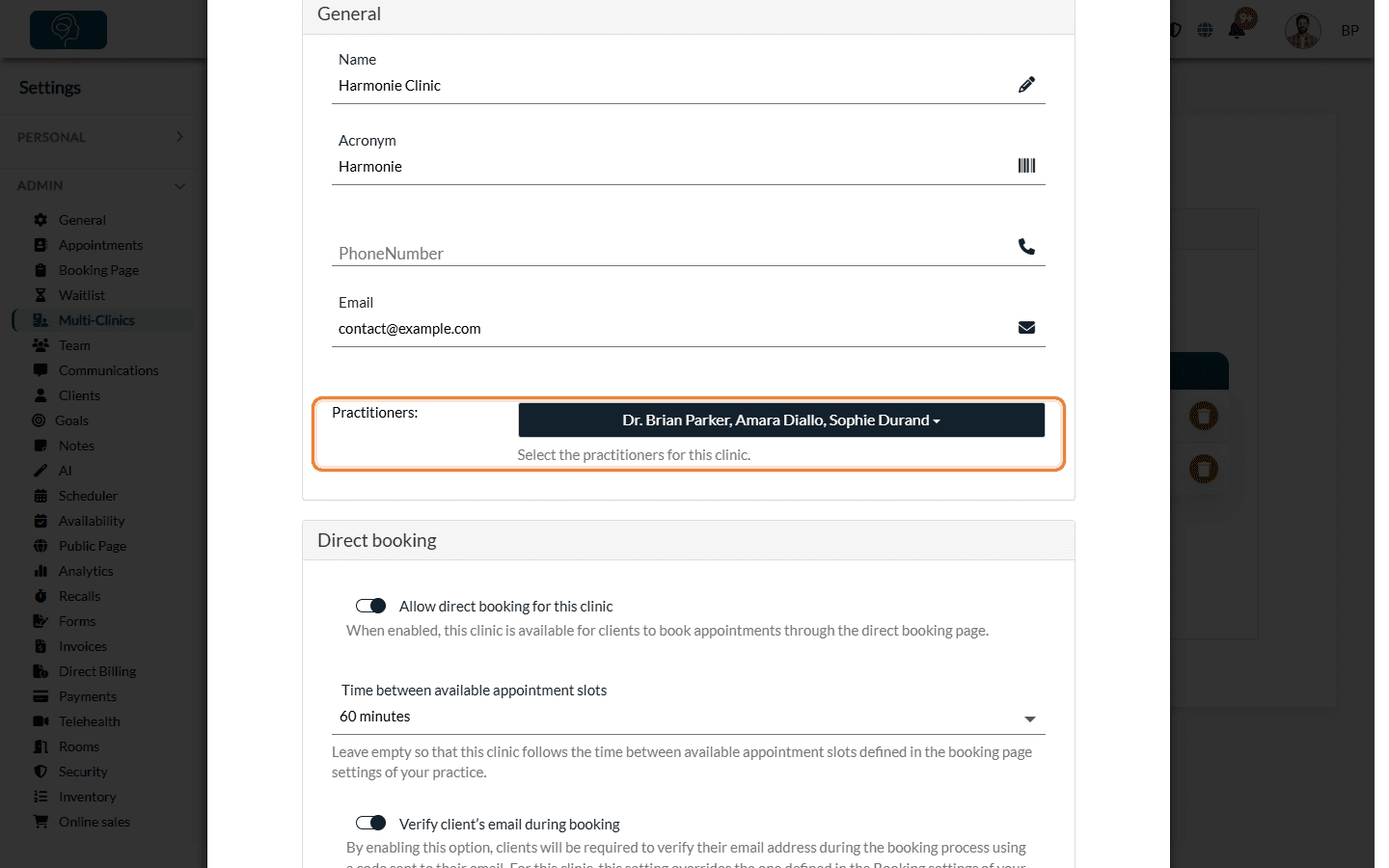The image size is (1389, 868).
Task: Open Forms settings in sidebar
Action: (77, 621)
